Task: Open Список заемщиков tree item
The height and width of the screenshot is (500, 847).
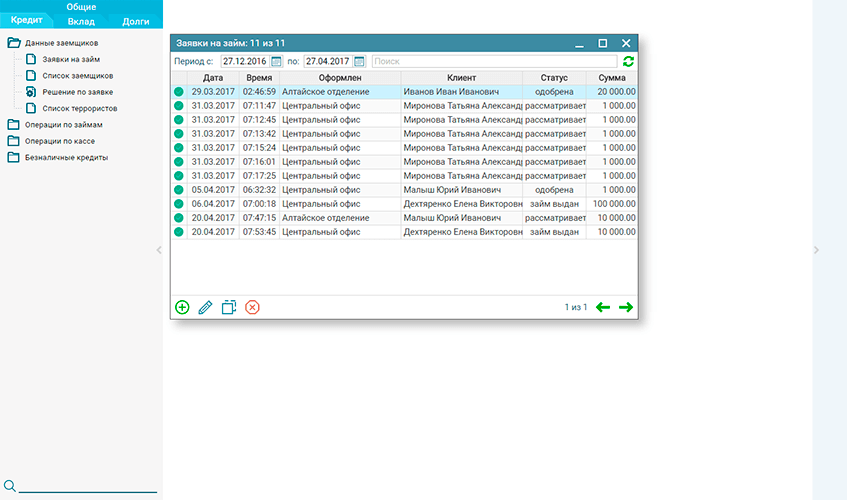Action: (x=78, y=76)
